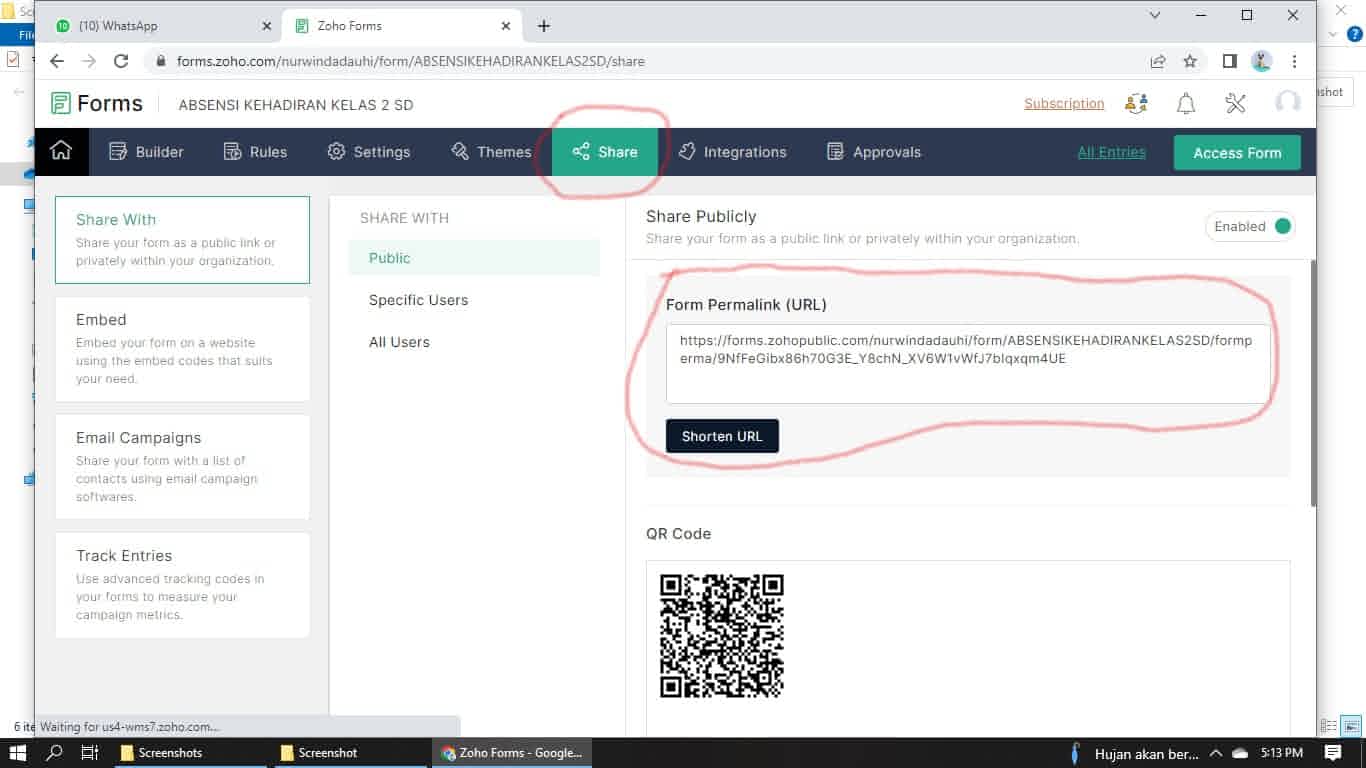Image resolution: width=1366 pixels, height=768 pixels.
Task: Select Public under Share With
Action: 474,258
